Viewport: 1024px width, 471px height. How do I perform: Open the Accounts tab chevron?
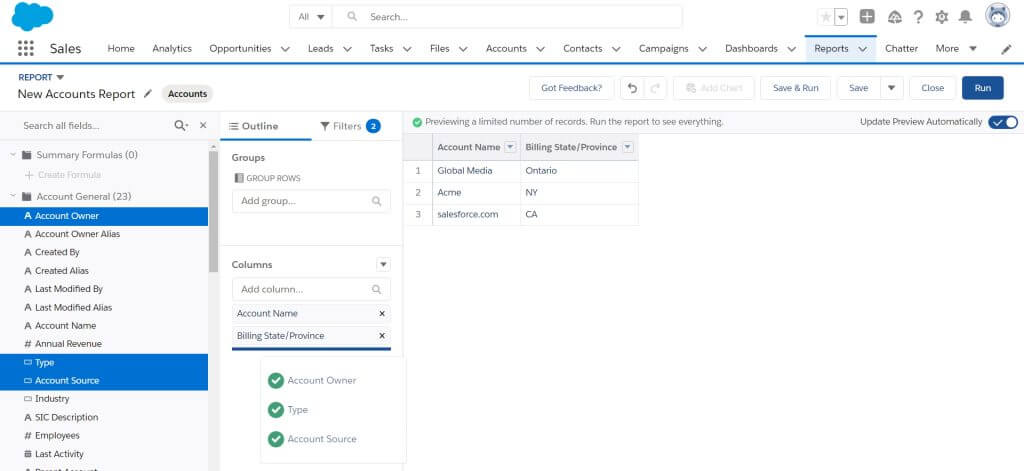[x=540, y=49]
